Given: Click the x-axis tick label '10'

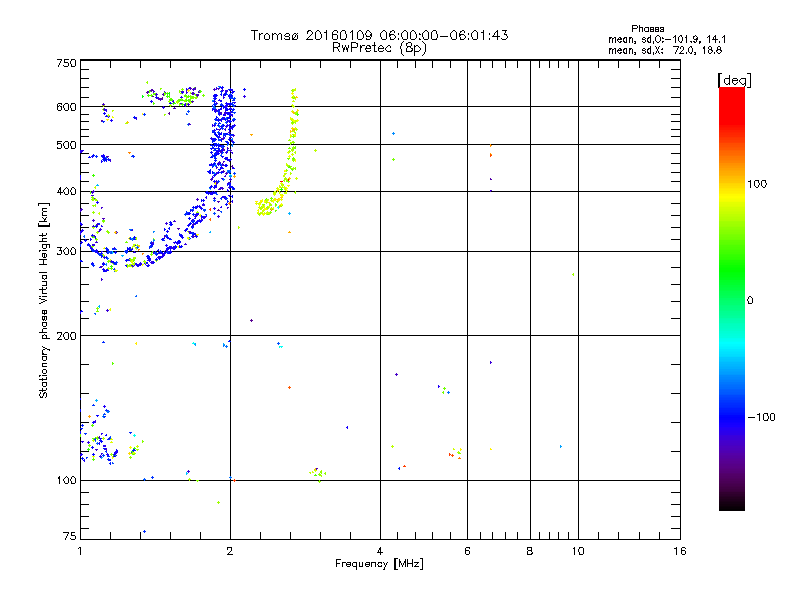Looking at the screenshot, I should pyautogui.click(x=578, y=551).
